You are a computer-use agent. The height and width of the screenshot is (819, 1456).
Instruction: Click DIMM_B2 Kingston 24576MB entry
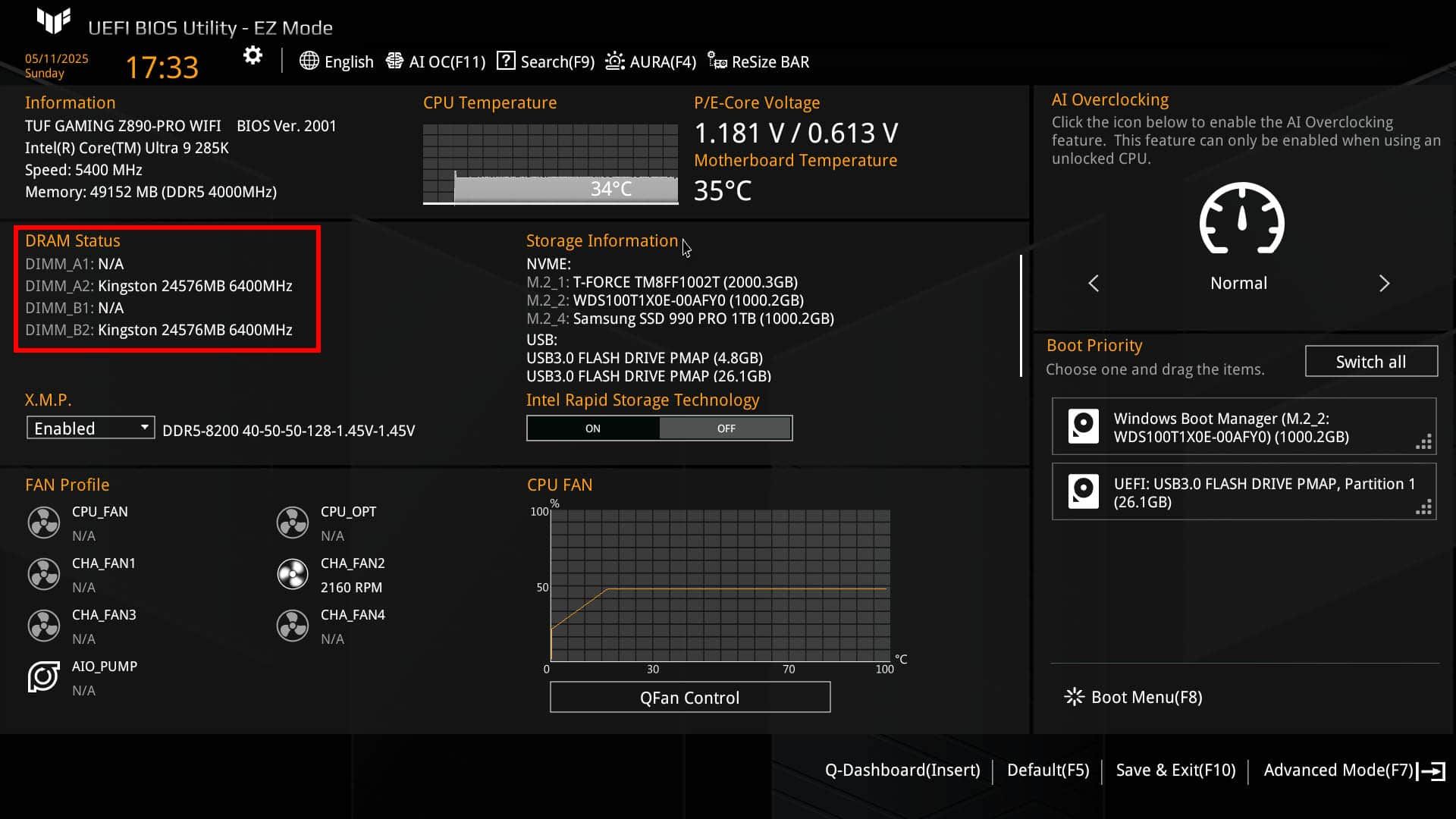[158, 330]
